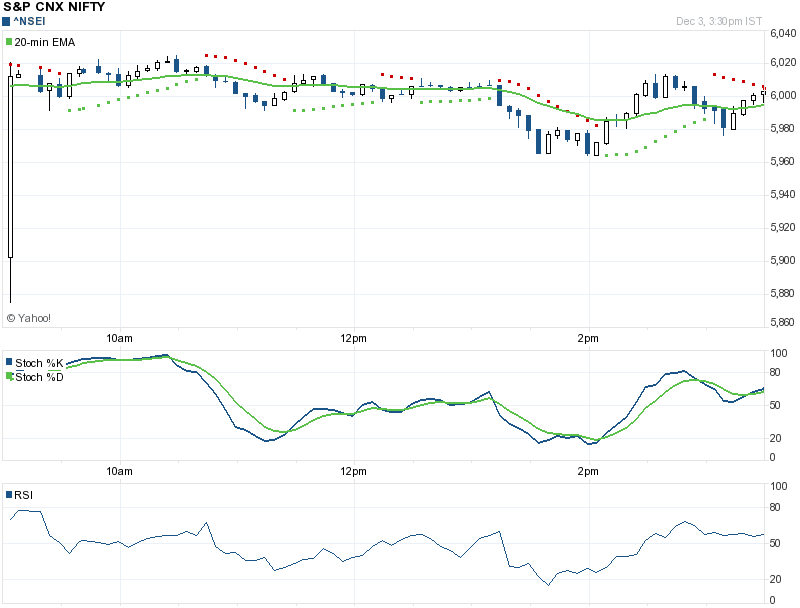800x608 pixels.
Task: Click the 2pm label under Stochastic chart
Action: [588, 471]
